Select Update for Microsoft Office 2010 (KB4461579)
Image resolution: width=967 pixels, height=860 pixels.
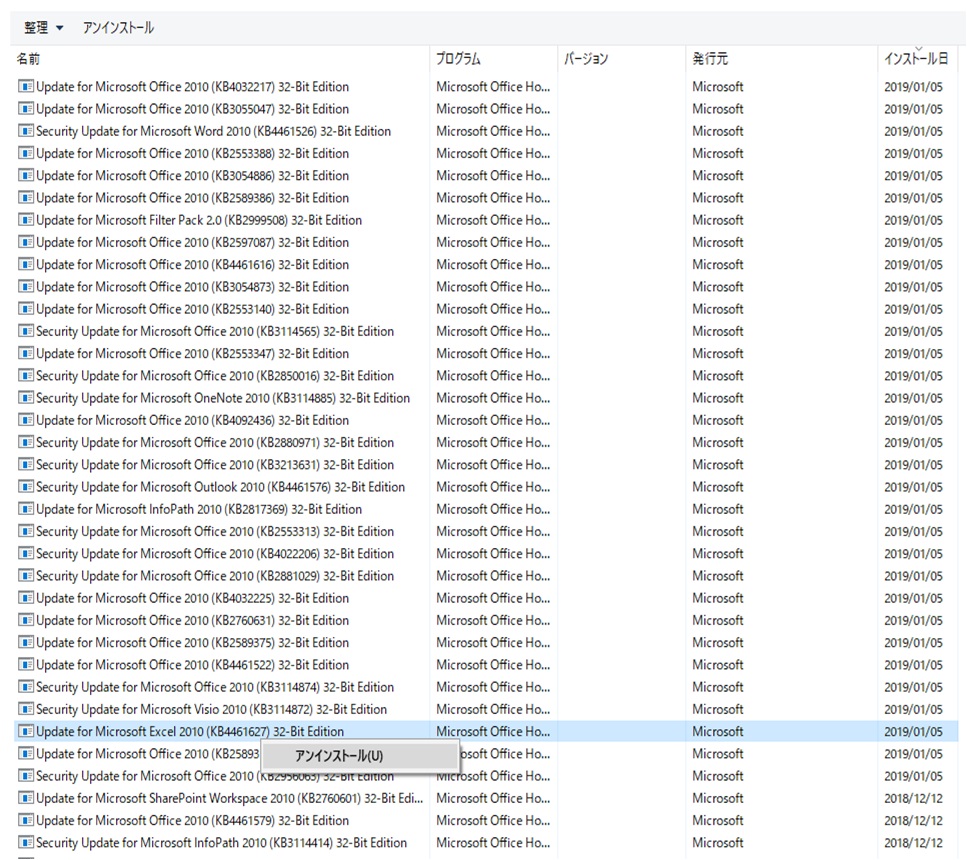click(x=192, y=820)
